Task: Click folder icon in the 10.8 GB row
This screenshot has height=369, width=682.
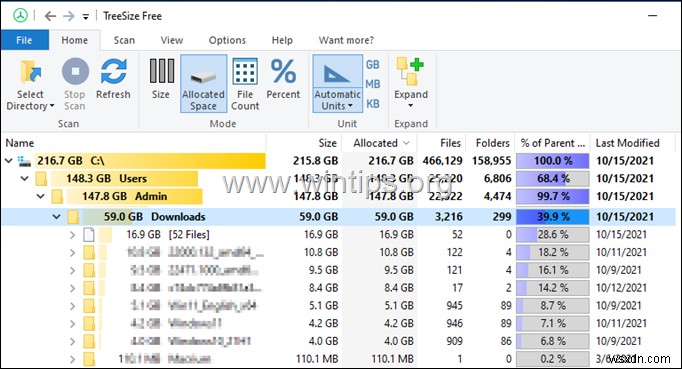Action: [89, 252]
